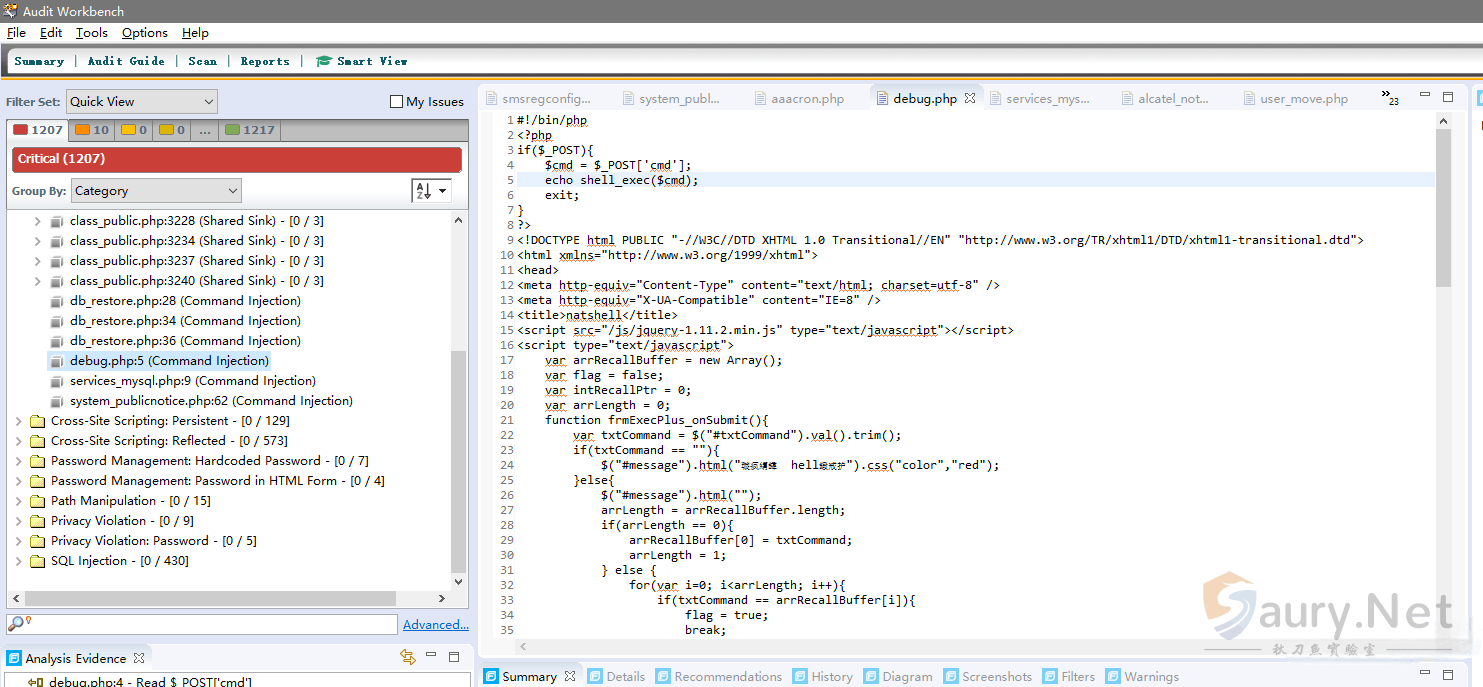Expand the SQL Injection folder

18,561
